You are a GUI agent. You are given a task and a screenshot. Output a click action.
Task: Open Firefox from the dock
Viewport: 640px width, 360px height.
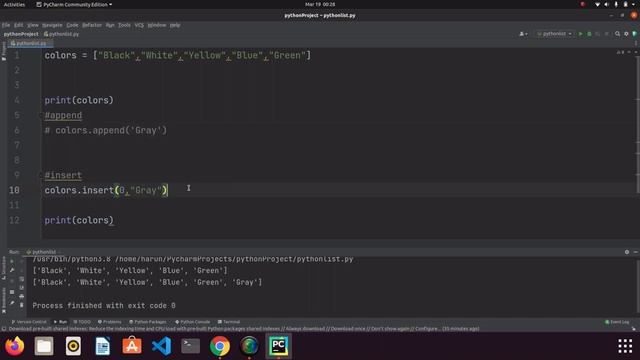15,346
